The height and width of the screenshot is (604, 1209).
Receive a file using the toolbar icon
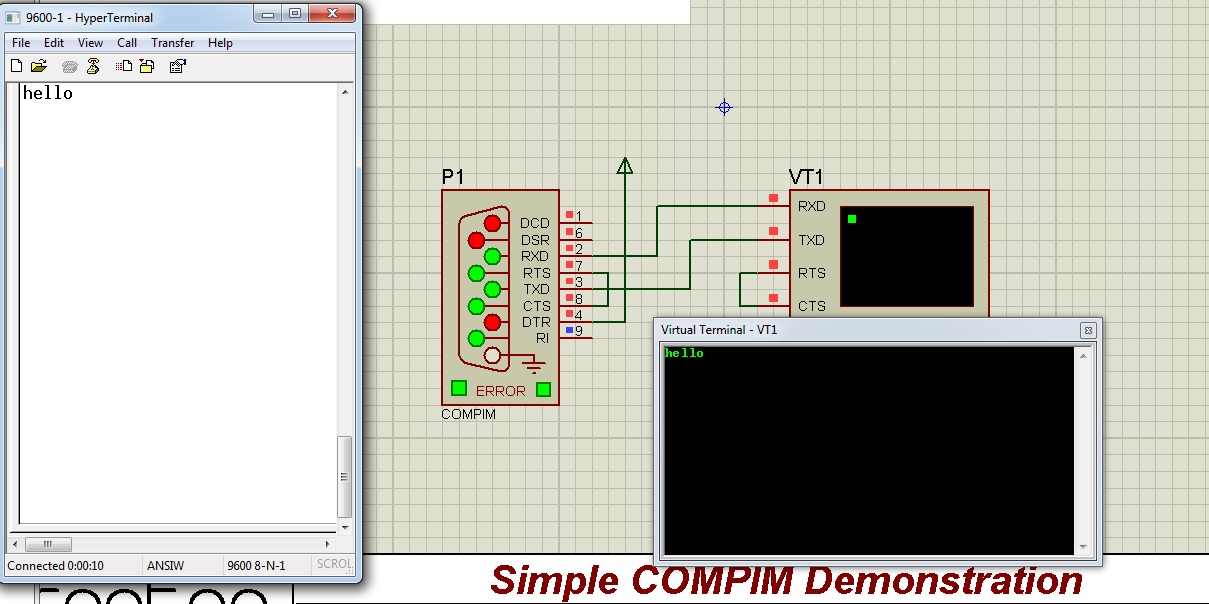pyautogui.click(x=146, y=66)
